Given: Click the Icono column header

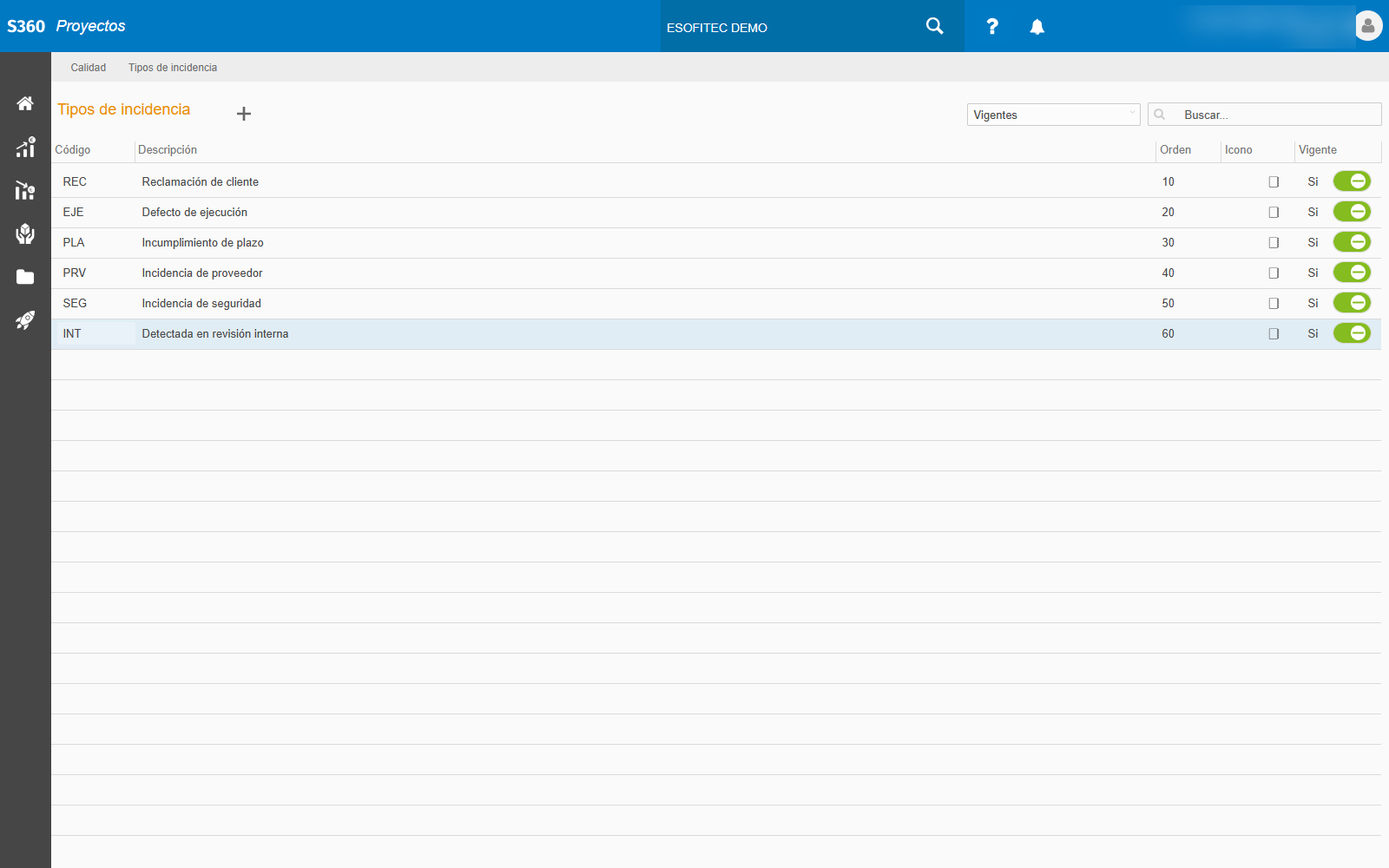Looking at the screenshot, I should coord(1239,150).
